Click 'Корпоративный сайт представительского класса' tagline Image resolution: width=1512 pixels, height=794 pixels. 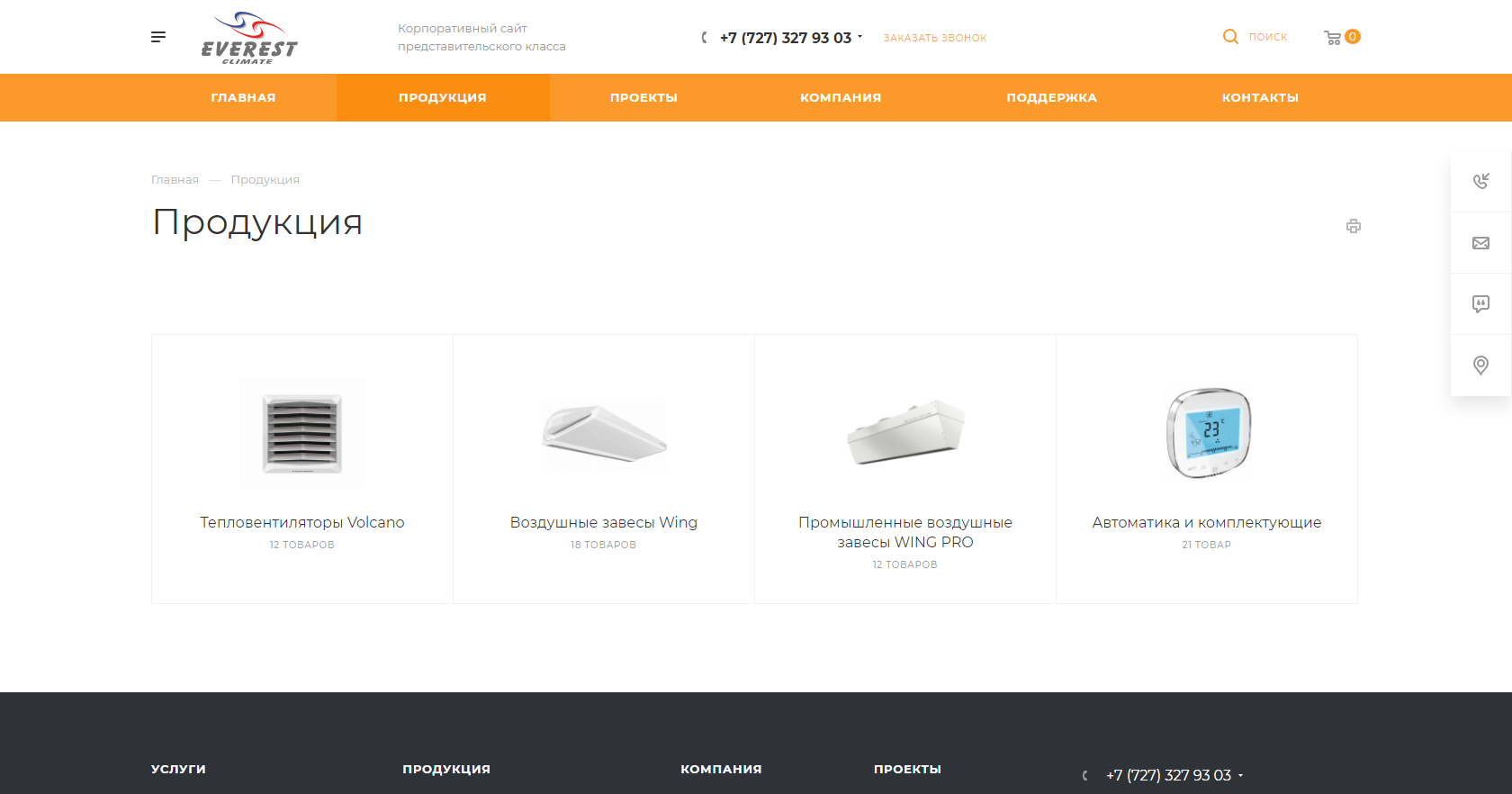point(481,37)
